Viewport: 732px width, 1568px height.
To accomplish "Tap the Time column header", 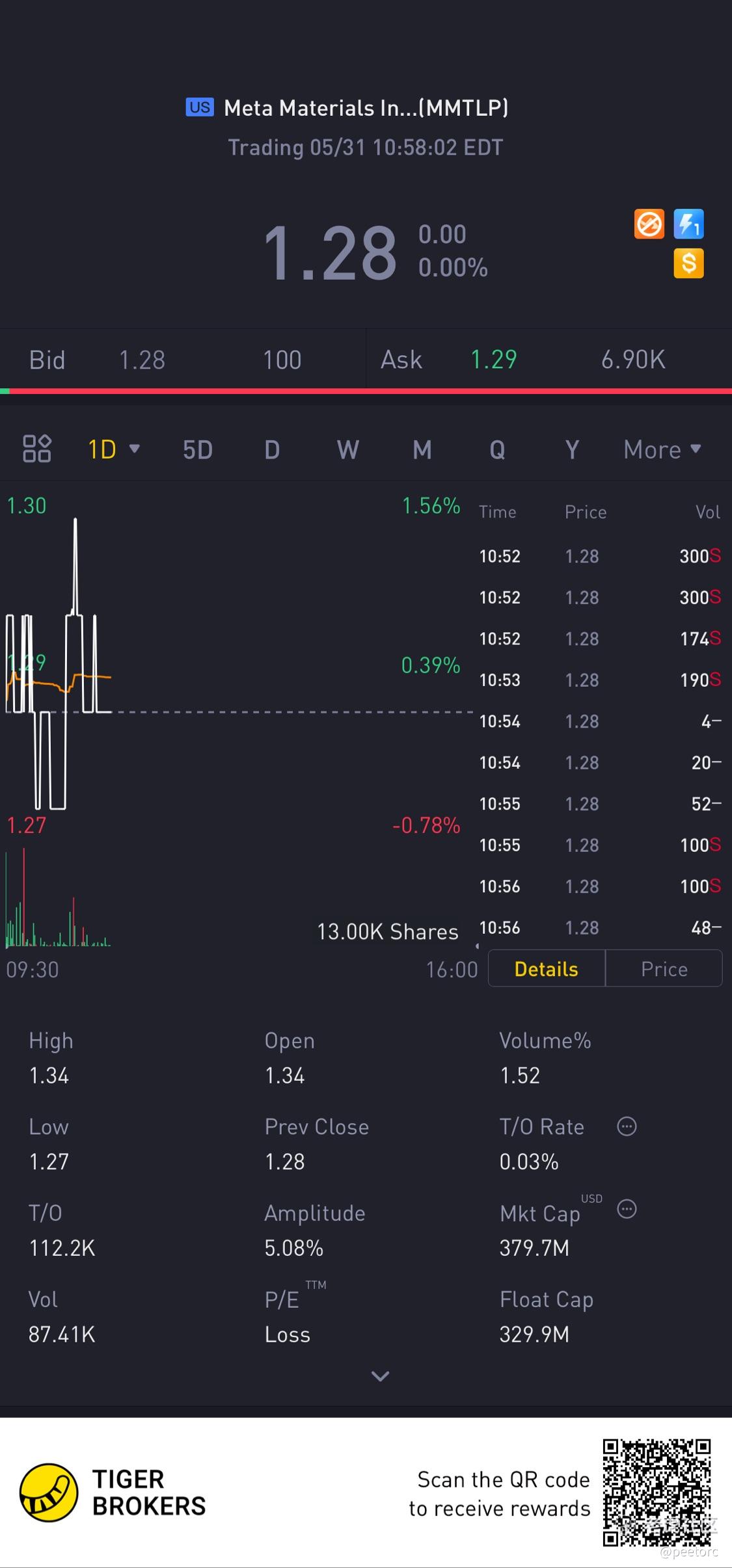I will point(498,512).
